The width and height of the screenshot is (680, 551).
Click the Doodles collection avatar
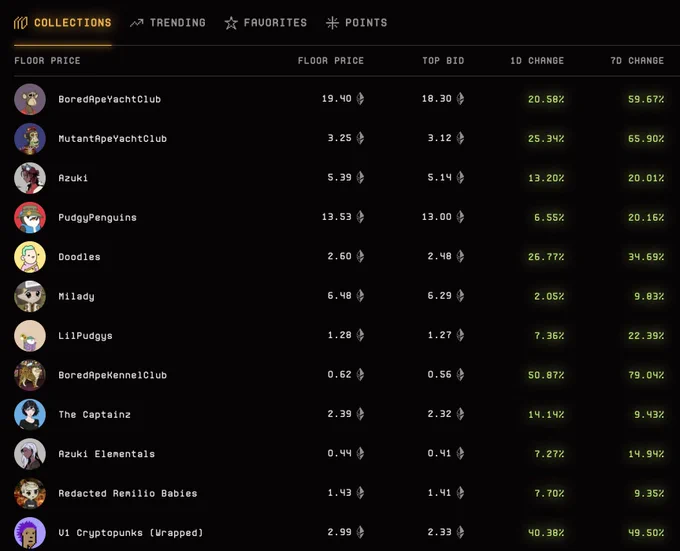point(30,257)
